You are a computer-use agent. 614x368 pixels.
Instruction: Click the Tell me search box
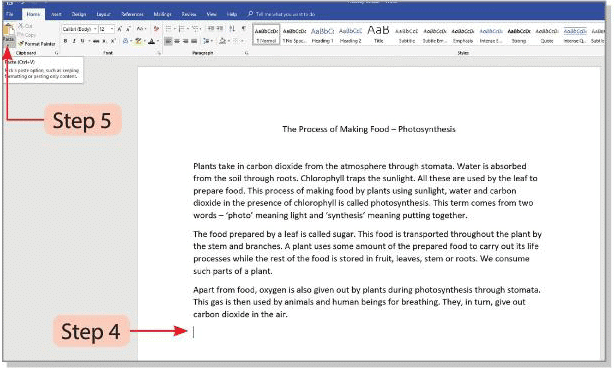pyautogui.click(x=282, y=14)
